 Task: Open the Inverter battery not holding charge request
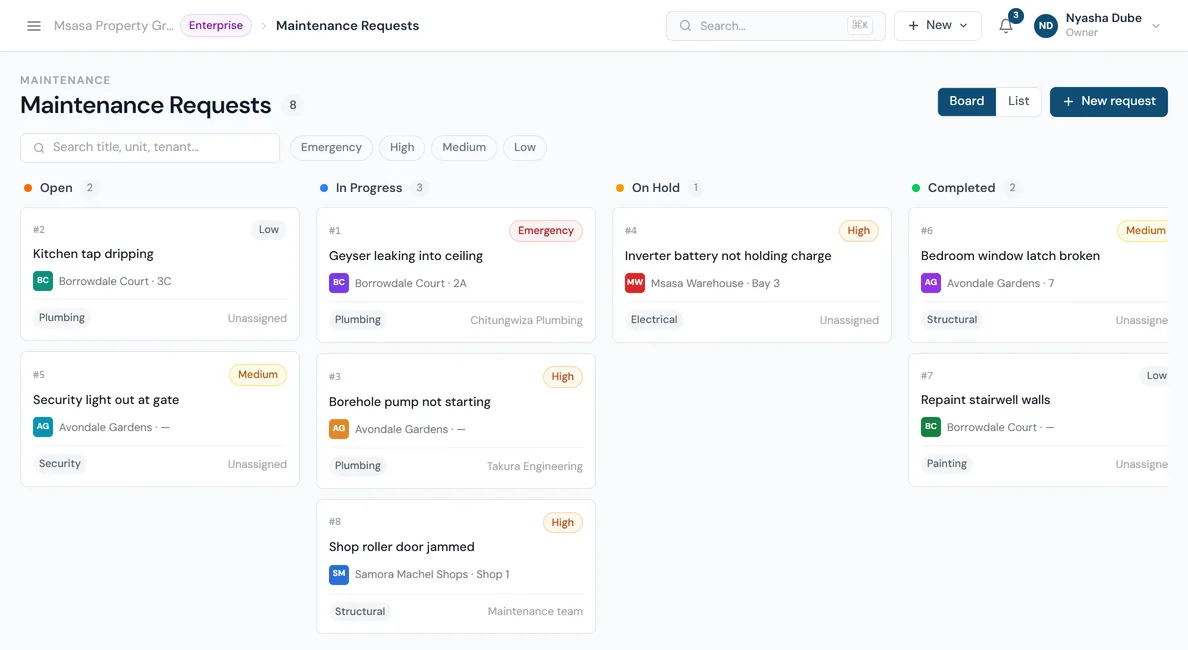coord(752,275)
